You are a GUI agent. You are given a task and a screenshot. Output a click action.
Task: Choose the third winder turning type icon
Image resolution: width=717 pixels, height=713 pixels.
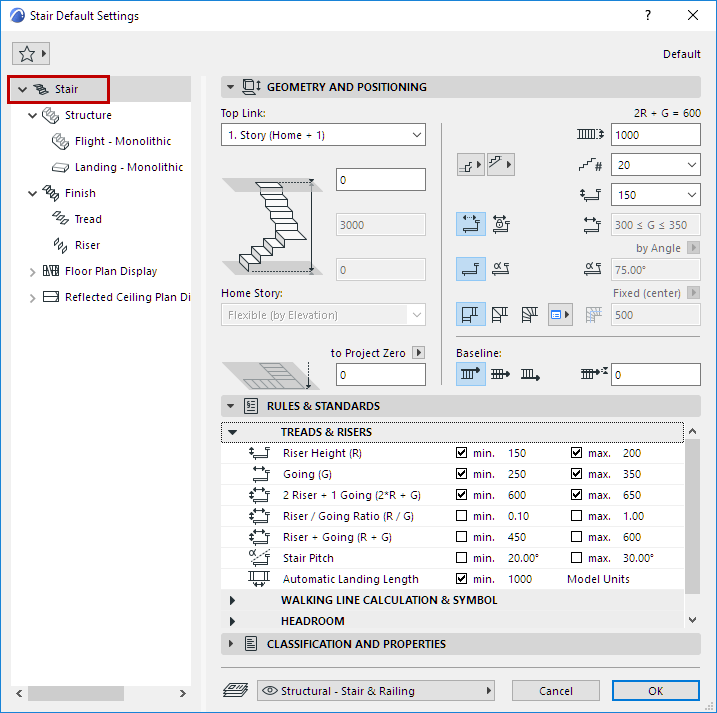(x=530, y=315)
